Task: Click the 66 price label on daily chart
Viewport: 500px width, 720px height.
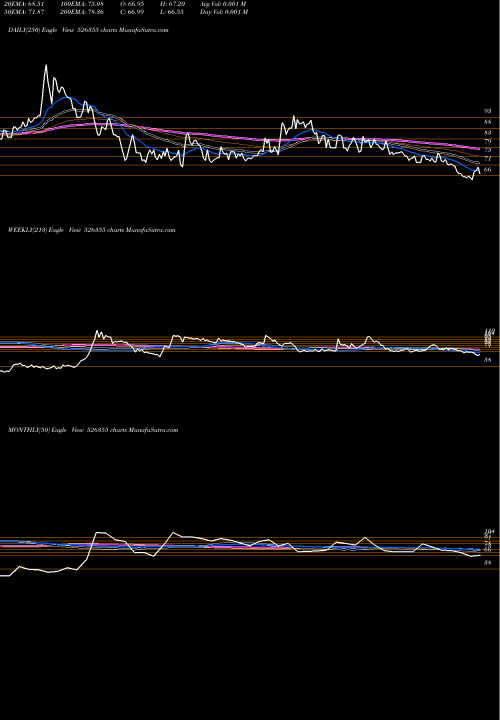Action: click(488, 169)
